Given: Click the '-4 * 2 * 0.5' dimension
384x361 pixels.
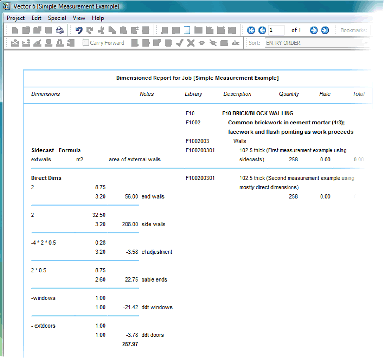Looking at the screenshot, I should point(44,242).
